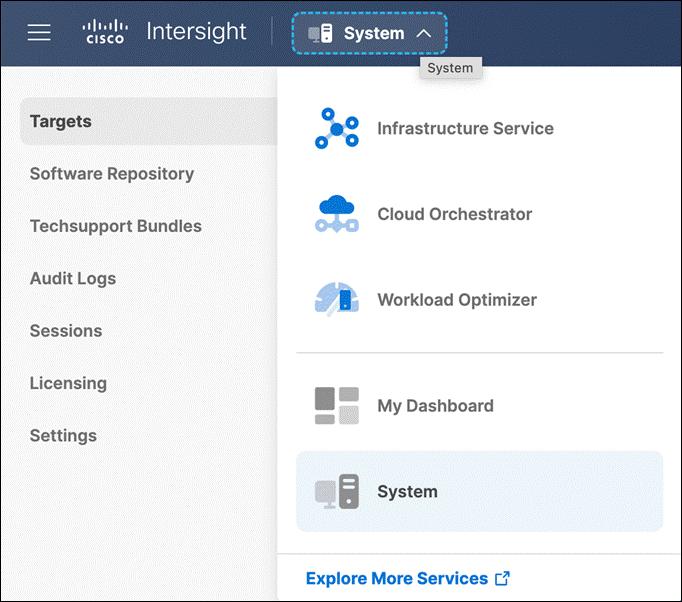Open Licensing page

coord(68,384)
